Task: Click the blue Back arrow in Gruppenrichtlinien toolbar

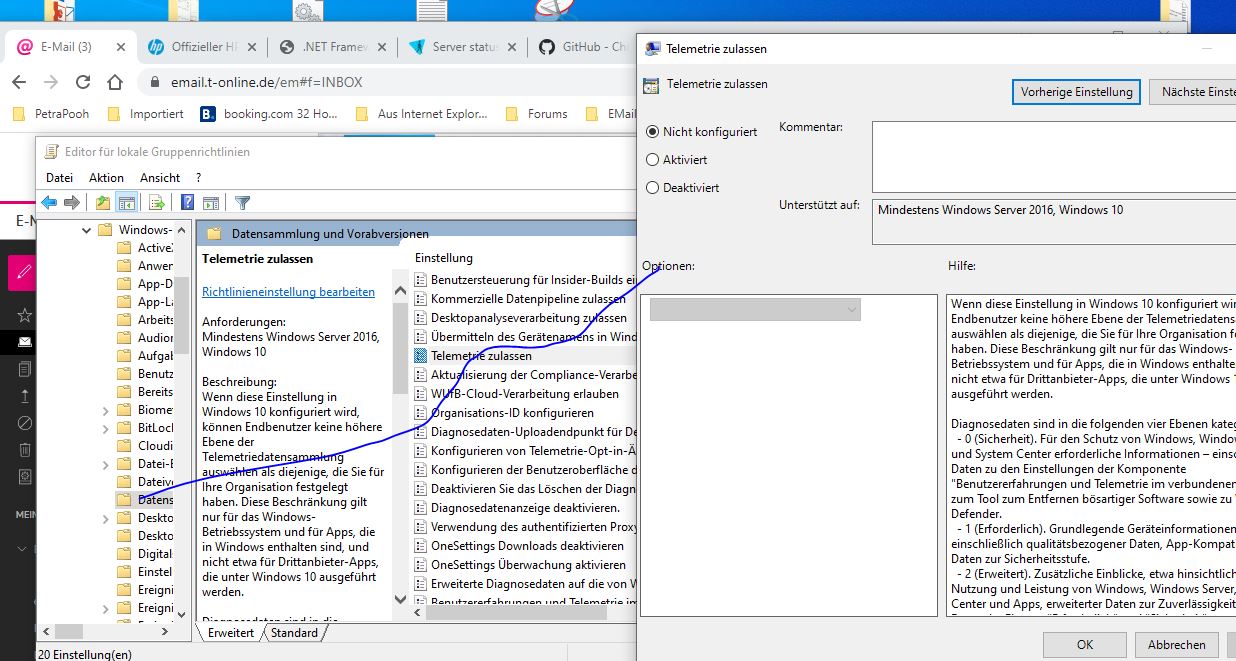Action: [49, 202]
